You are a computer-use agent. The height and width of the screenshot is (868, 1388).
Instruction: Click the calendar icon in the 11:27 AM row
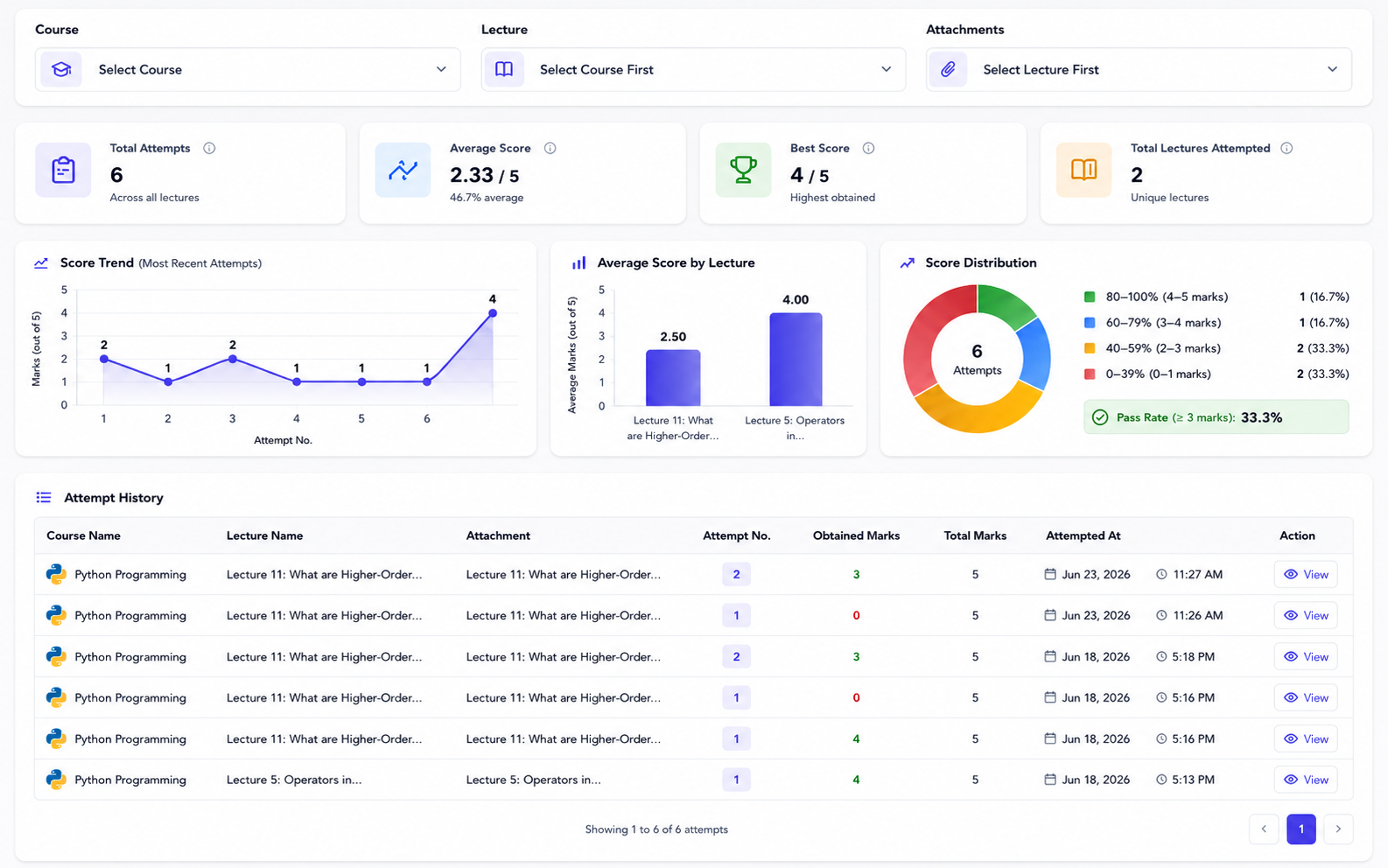pos(1050,574)
